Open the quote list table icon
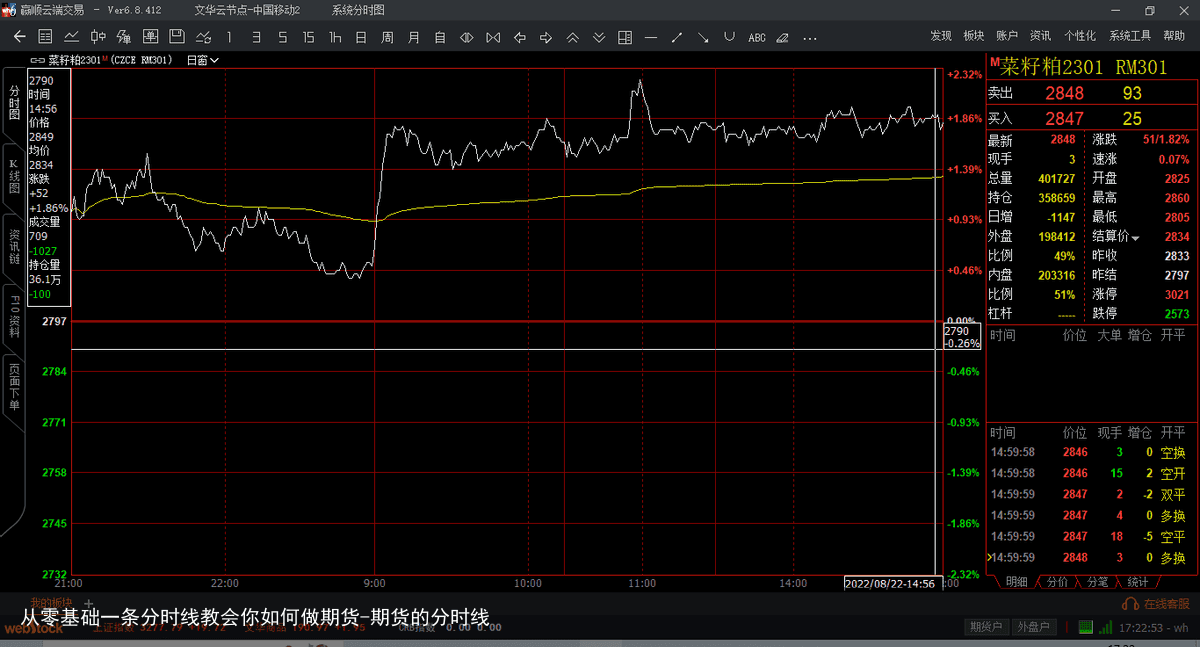The width and height of the screenshot is (1200, 647). click(45, 37)
